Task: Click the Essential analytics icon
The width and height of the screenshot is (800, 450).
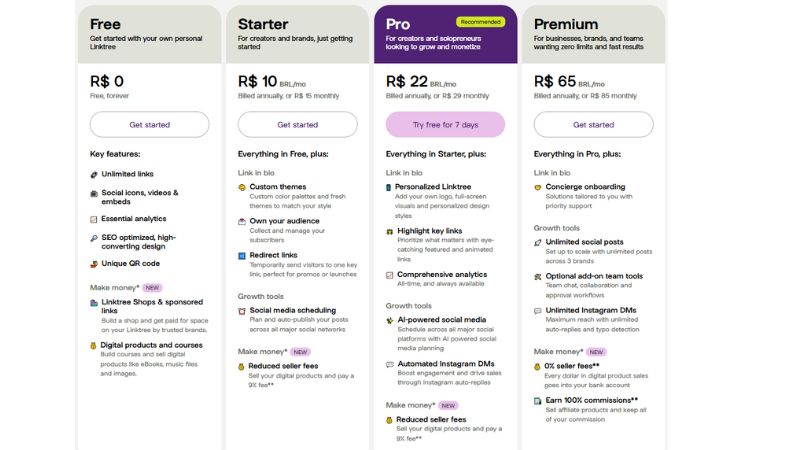Action: (94, 219)
